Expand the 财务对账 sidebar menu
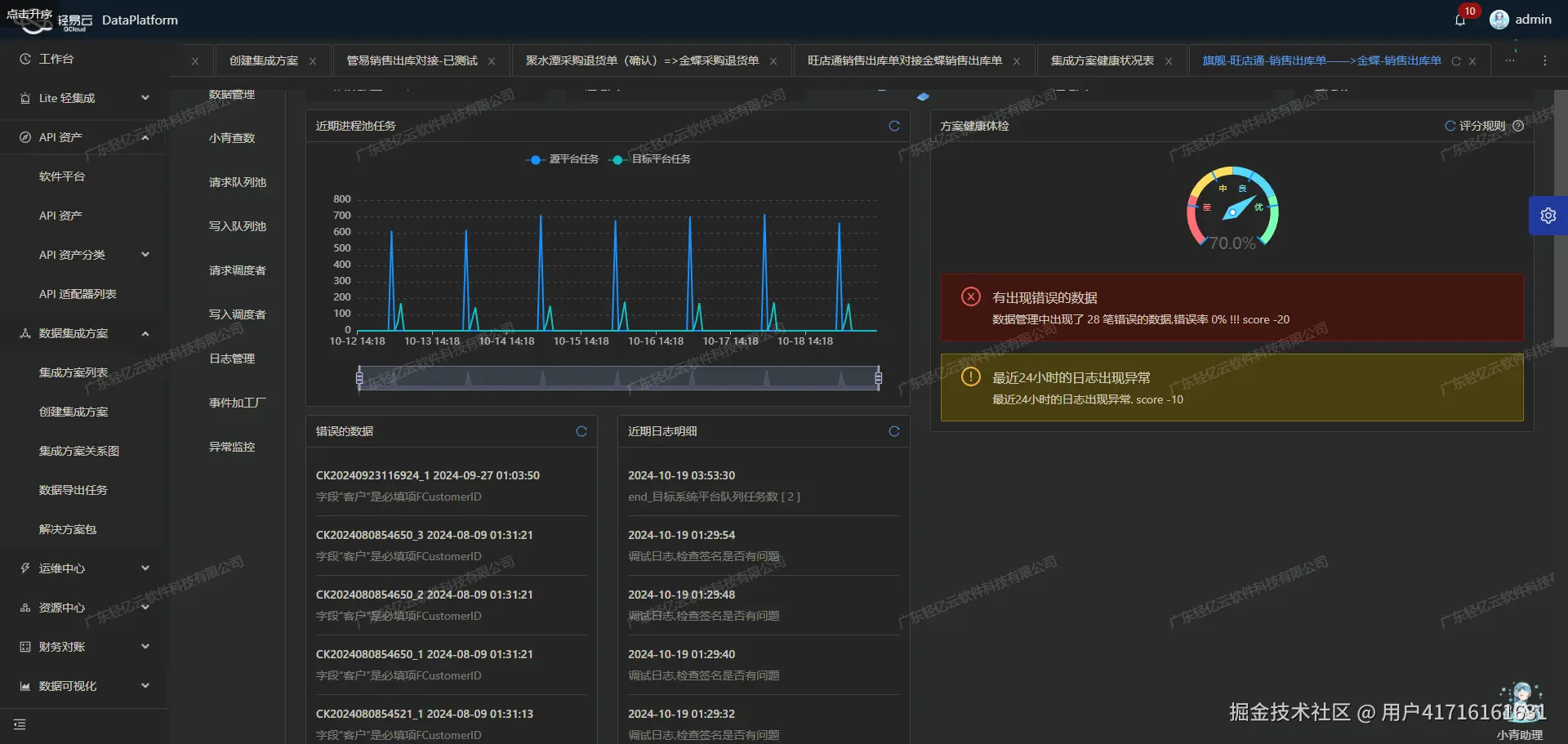Screen dimensions: 1568x744 85,647
